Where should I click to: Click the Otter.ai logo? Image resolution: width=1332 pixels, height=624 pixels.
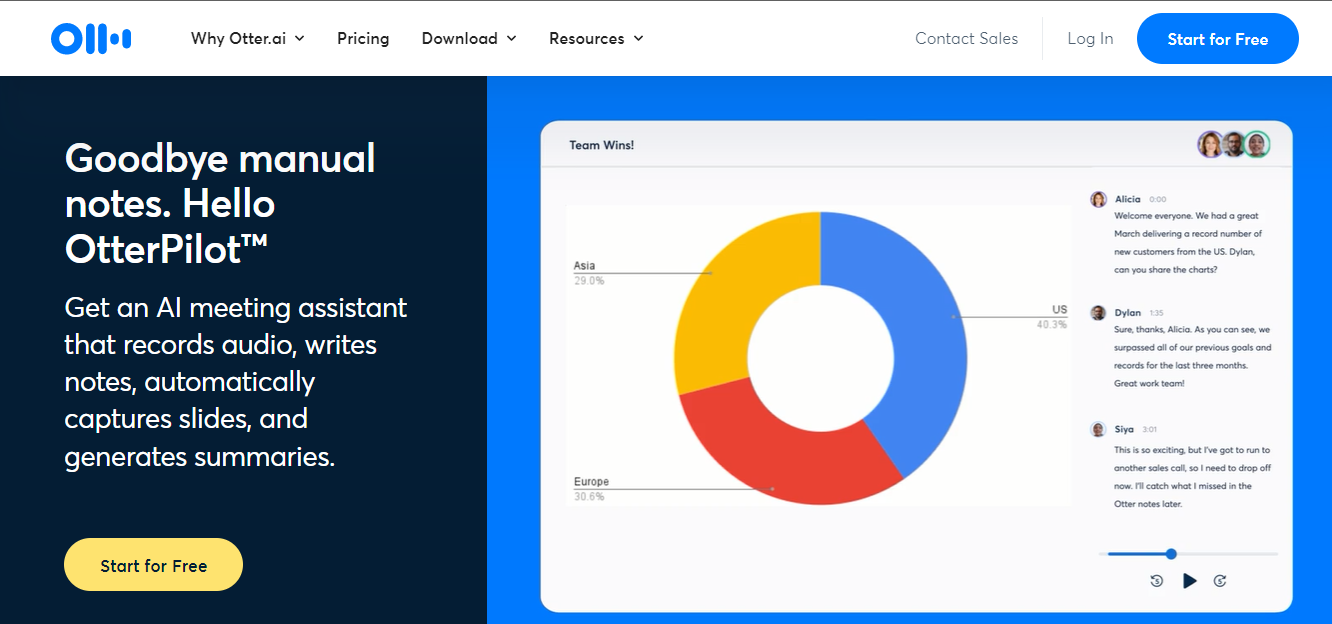91,39
